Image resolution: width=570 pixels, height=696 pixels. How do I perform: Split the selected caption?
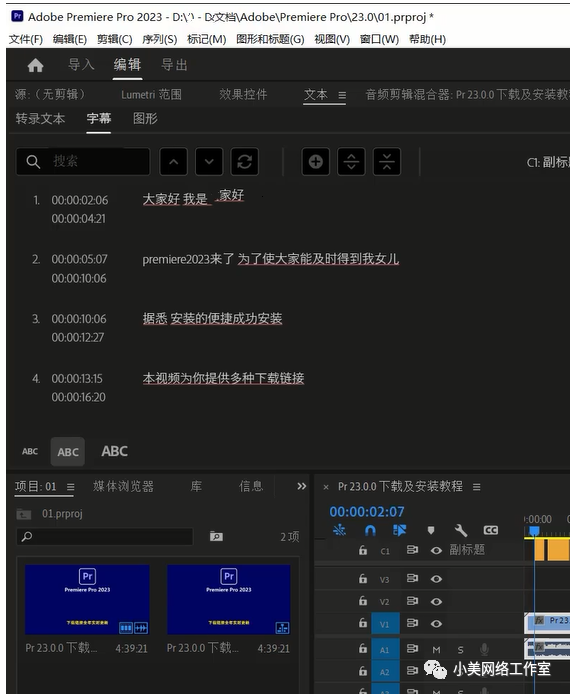coord(351,162)
